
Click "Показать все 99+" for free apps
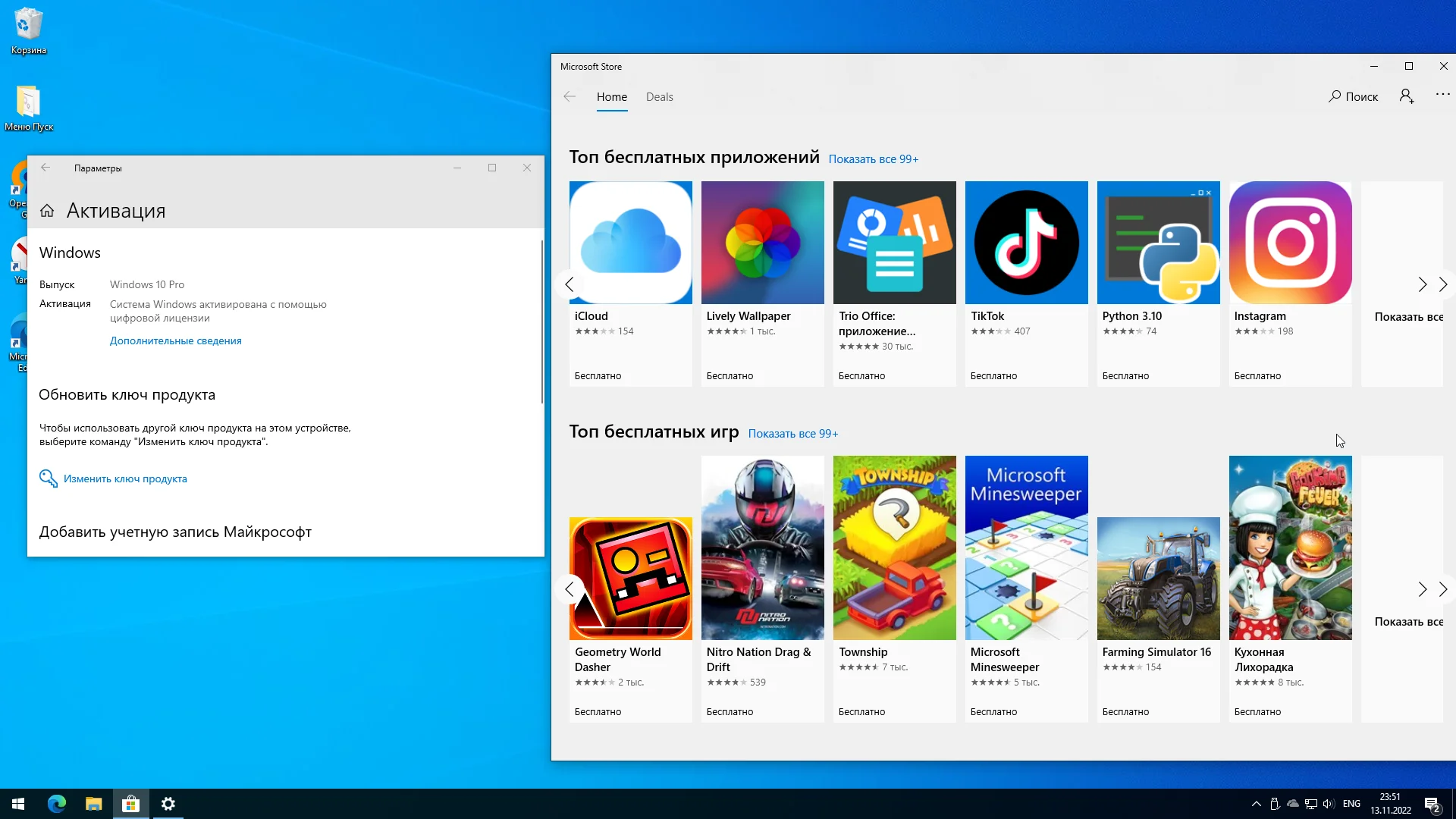(x=873, y=159)
